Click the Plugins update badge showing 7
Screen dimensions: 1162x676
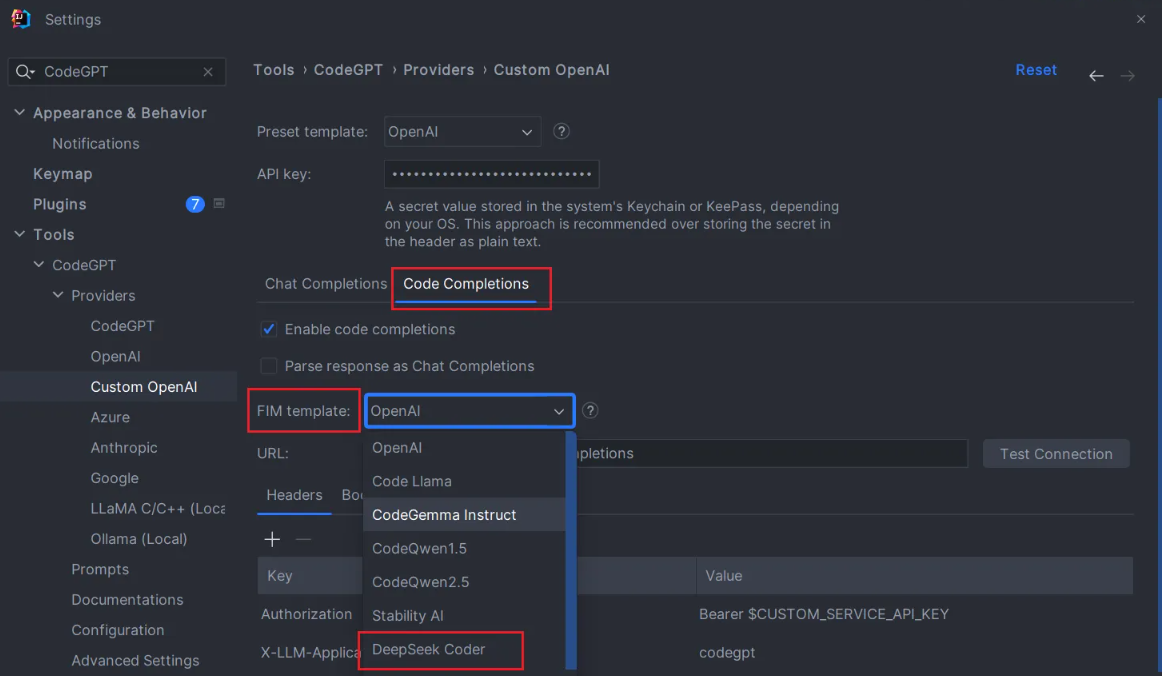[195, 204]
